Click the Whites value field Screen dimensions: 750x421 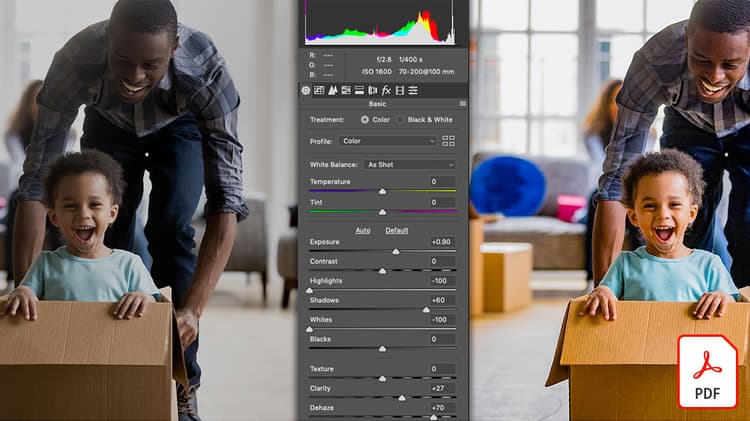point(442,320)
